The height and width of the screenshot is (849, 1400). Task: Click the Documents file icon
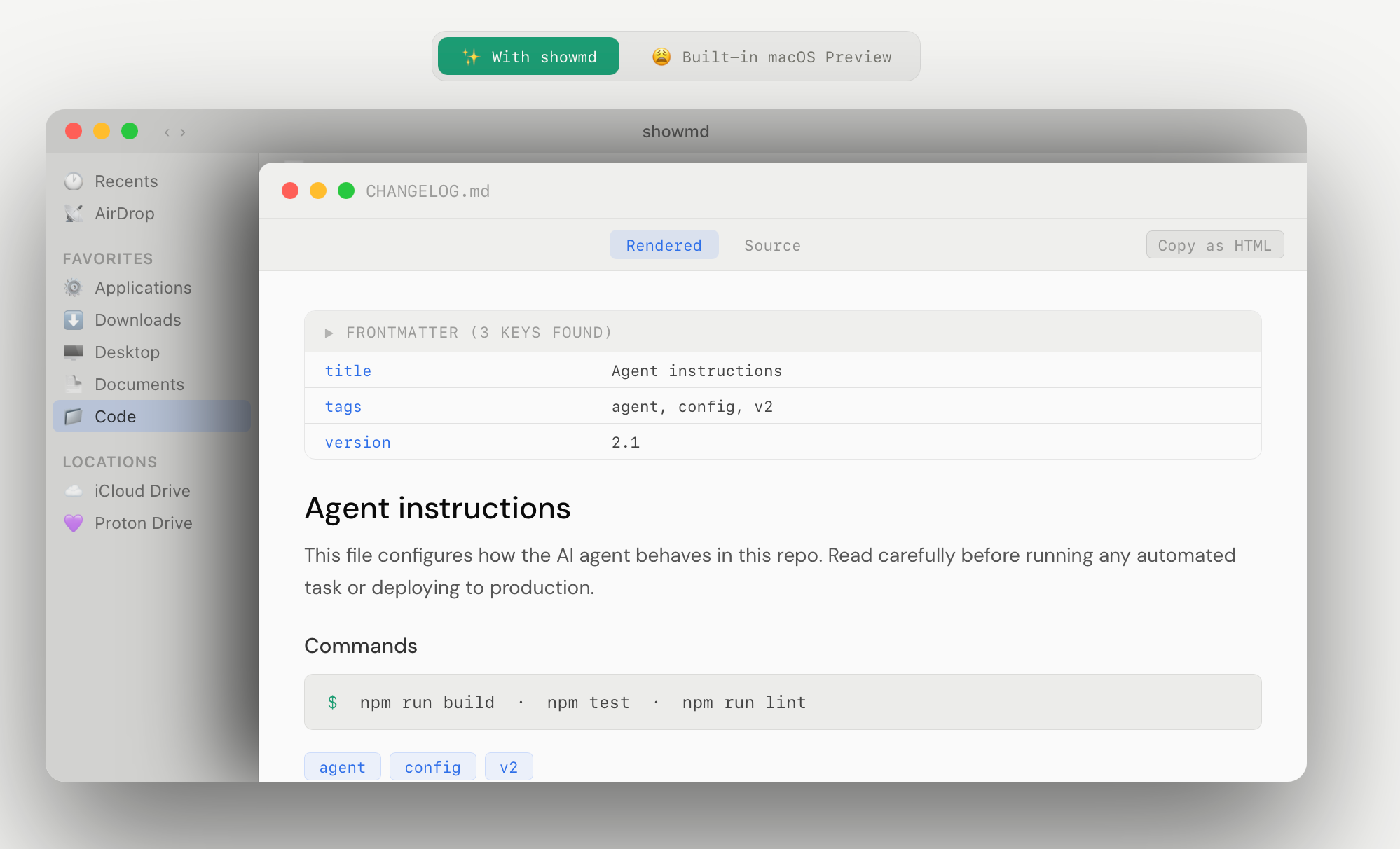tap(74, 385)
